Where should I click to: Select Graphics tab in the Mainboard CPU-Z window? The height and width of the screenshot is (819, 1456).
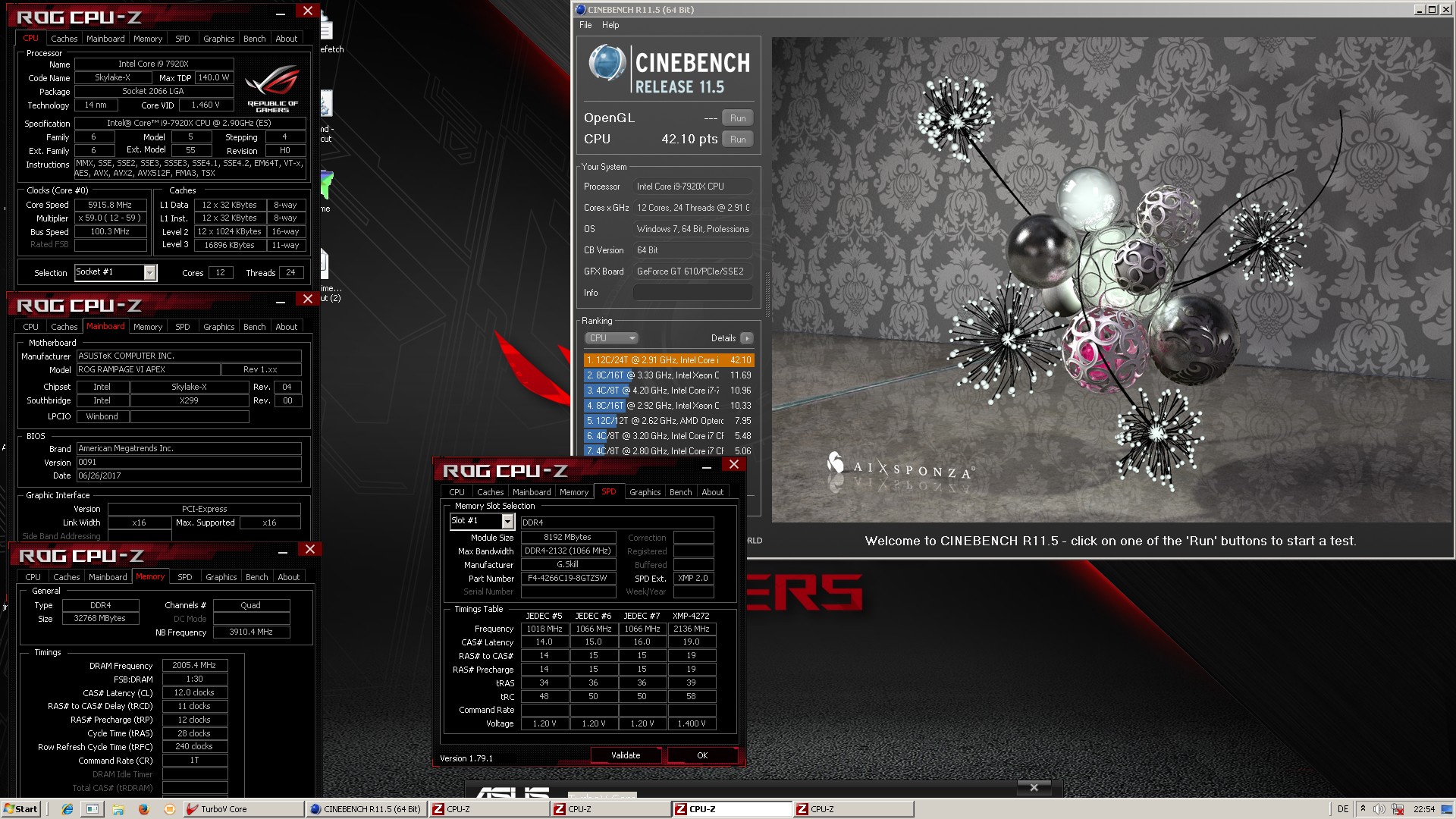point(219,327)
